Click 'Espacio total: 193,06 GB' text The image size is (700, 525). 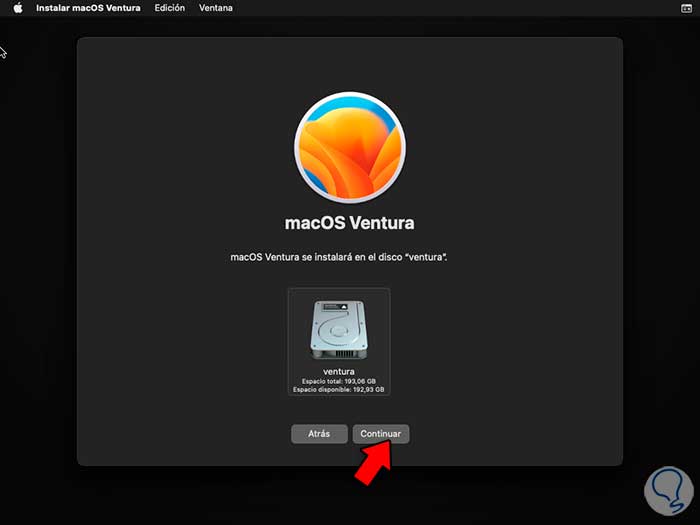click(x=339, y=381)
